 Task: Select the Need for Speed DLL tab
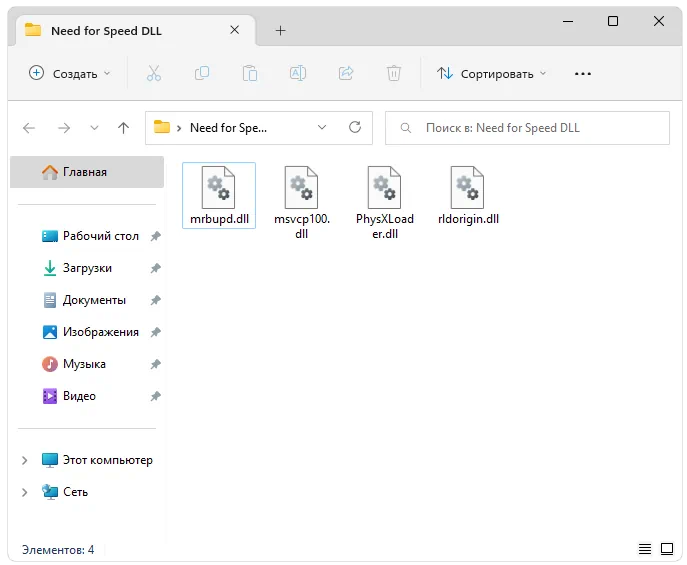click(x=136, y=31)
